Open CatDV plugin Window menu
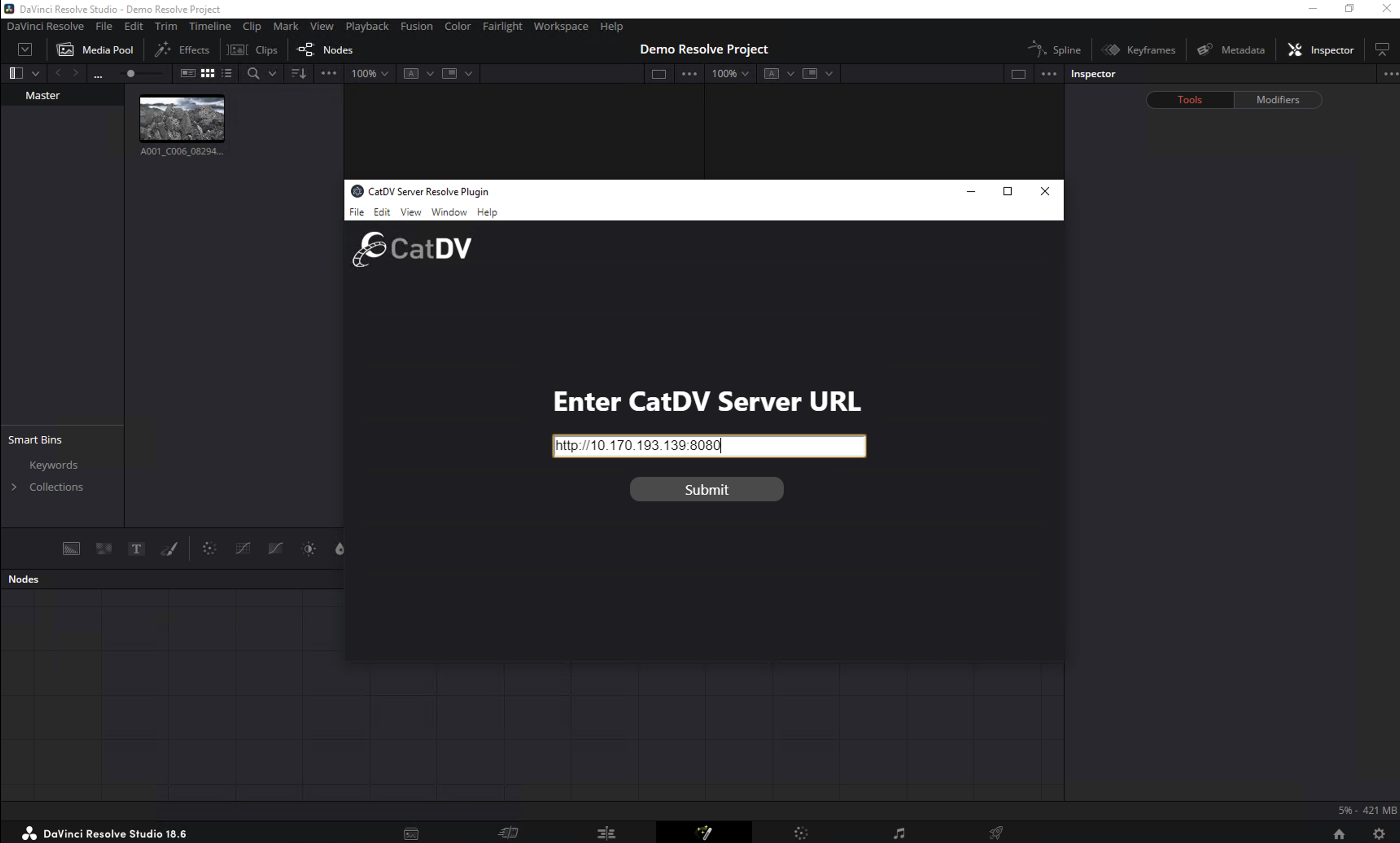 (449, 212)
